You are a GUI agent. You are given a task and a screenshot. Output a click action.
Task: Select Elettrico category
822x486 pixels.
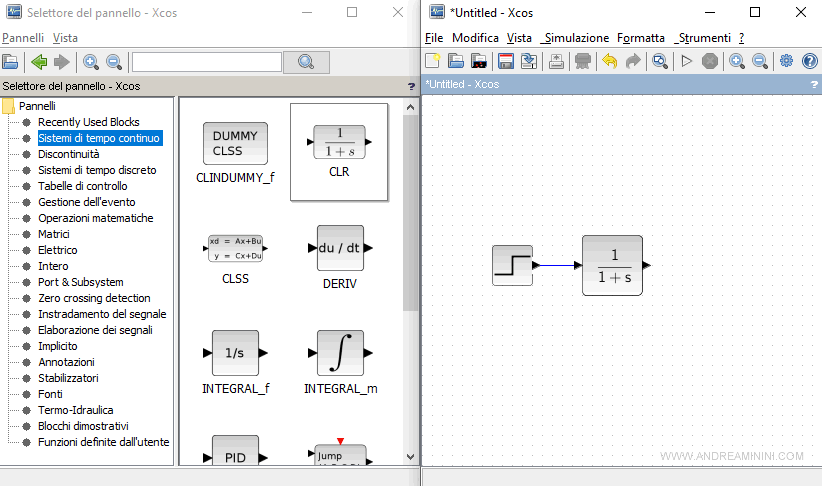click(58, 250)
